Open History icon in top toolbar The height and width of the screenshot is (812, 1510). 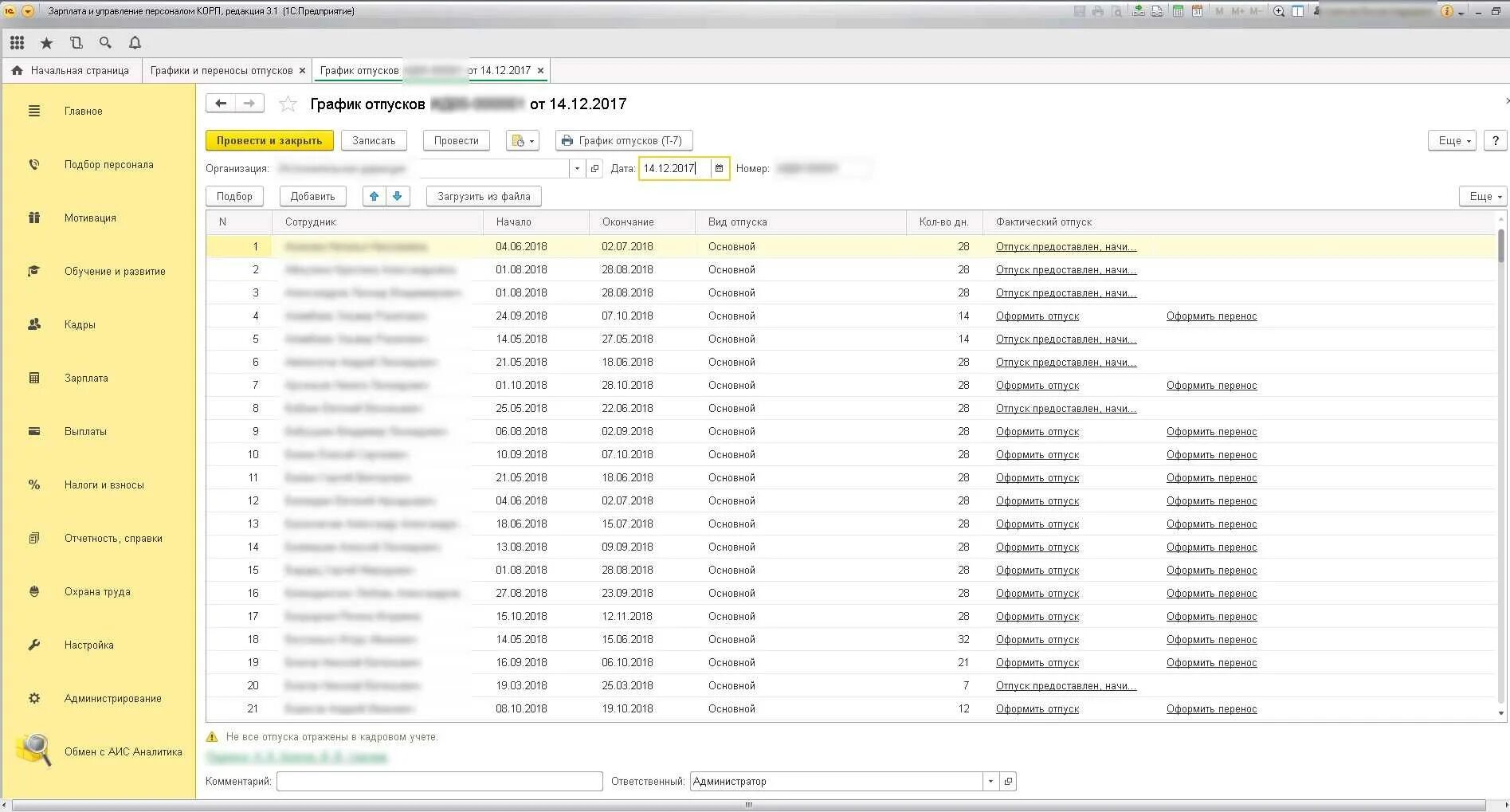(x=76, y=43)
